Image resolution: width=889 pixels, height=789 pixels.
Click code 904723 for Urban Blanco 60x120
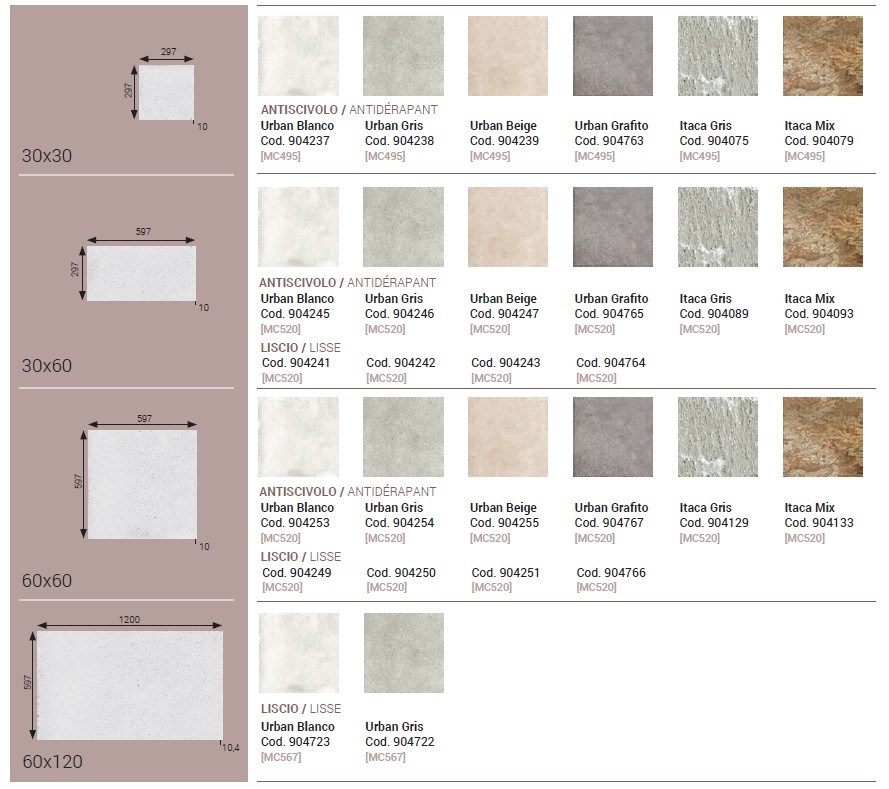point(295,741)
